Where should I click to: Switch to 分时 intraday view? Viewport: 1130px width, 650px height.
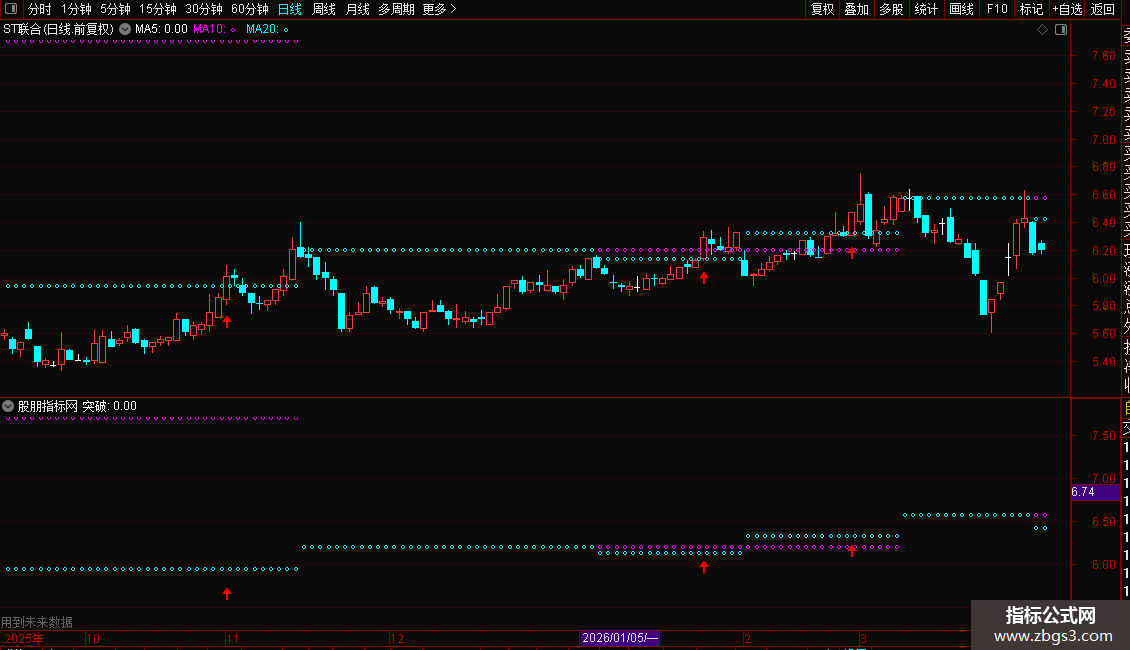coord(40,9)
